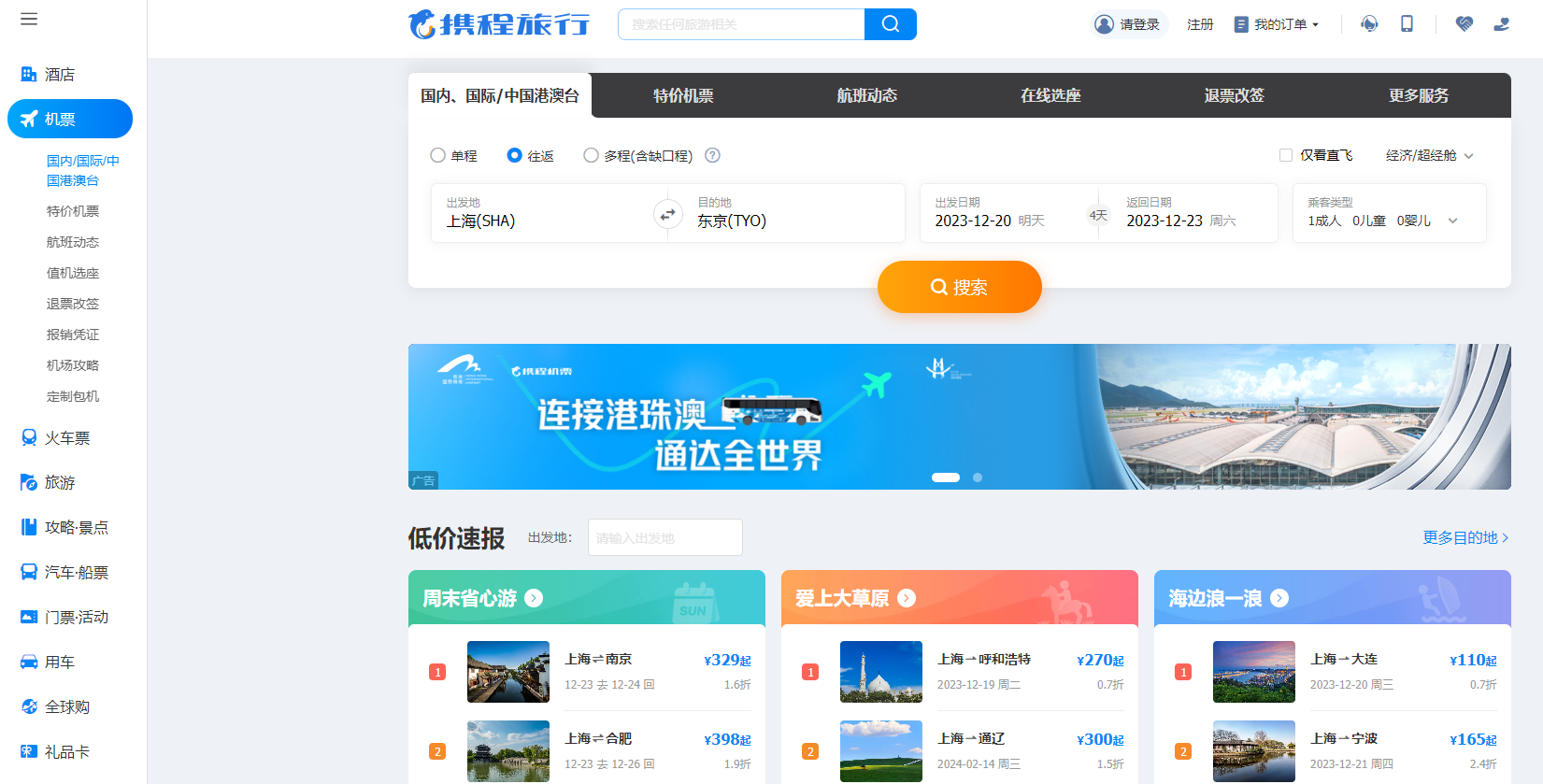
Task: Focus the 低价速报 出发地 input field
Action: click(665, 537)
